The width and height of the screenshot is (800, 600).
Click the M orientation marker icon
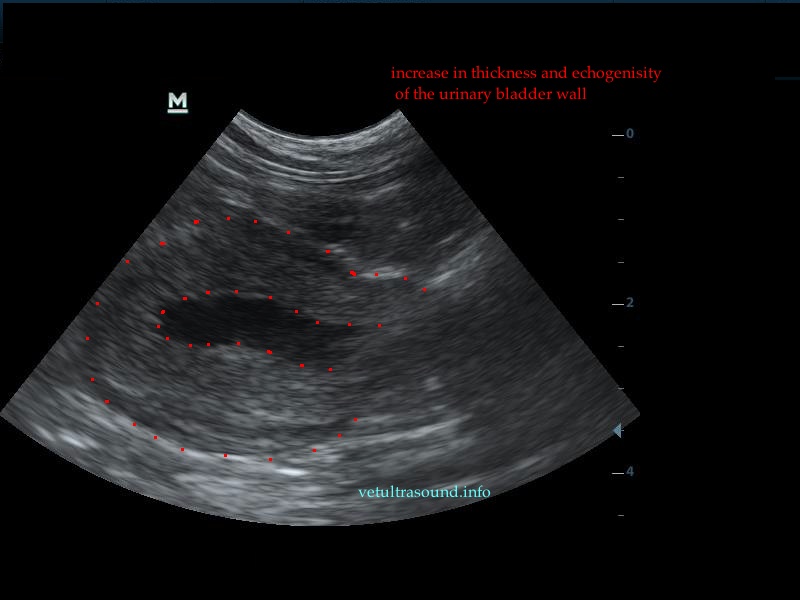(178, 101)
